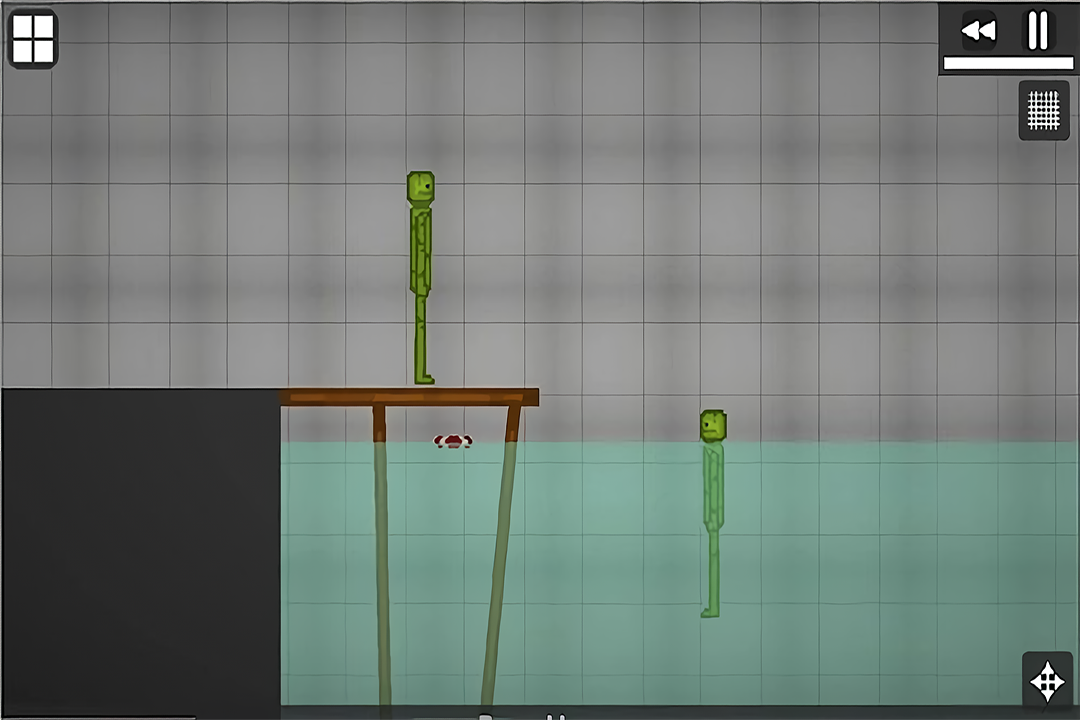
Task: Select the left vertical table leg
Action: pos(382,550)
